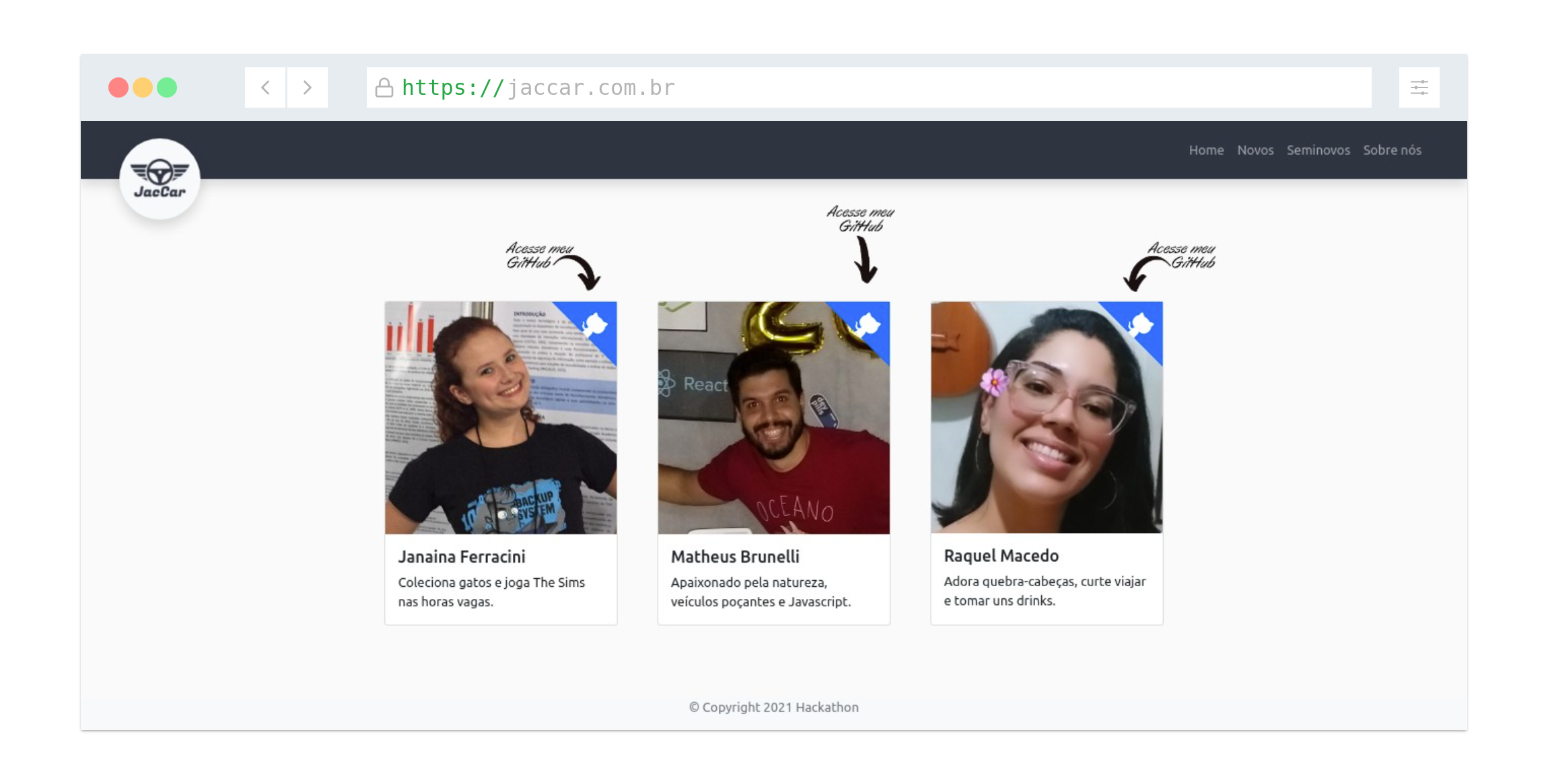1548x784 pixels.
Task: Click the Janaina Ferracini name heading
Action: (462, 557)
